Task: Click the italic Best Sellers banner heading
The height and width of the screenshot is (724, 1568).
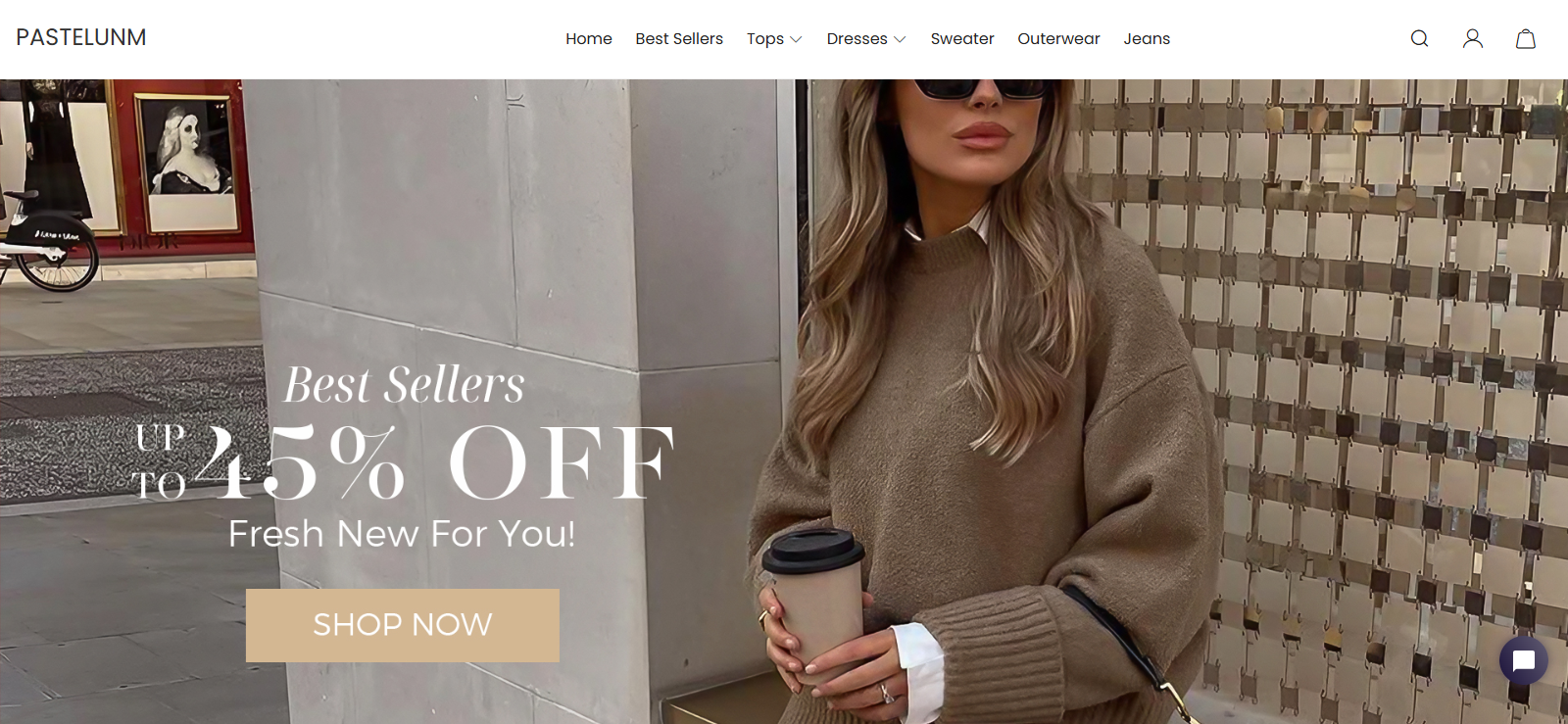Action: click(405, 384)
